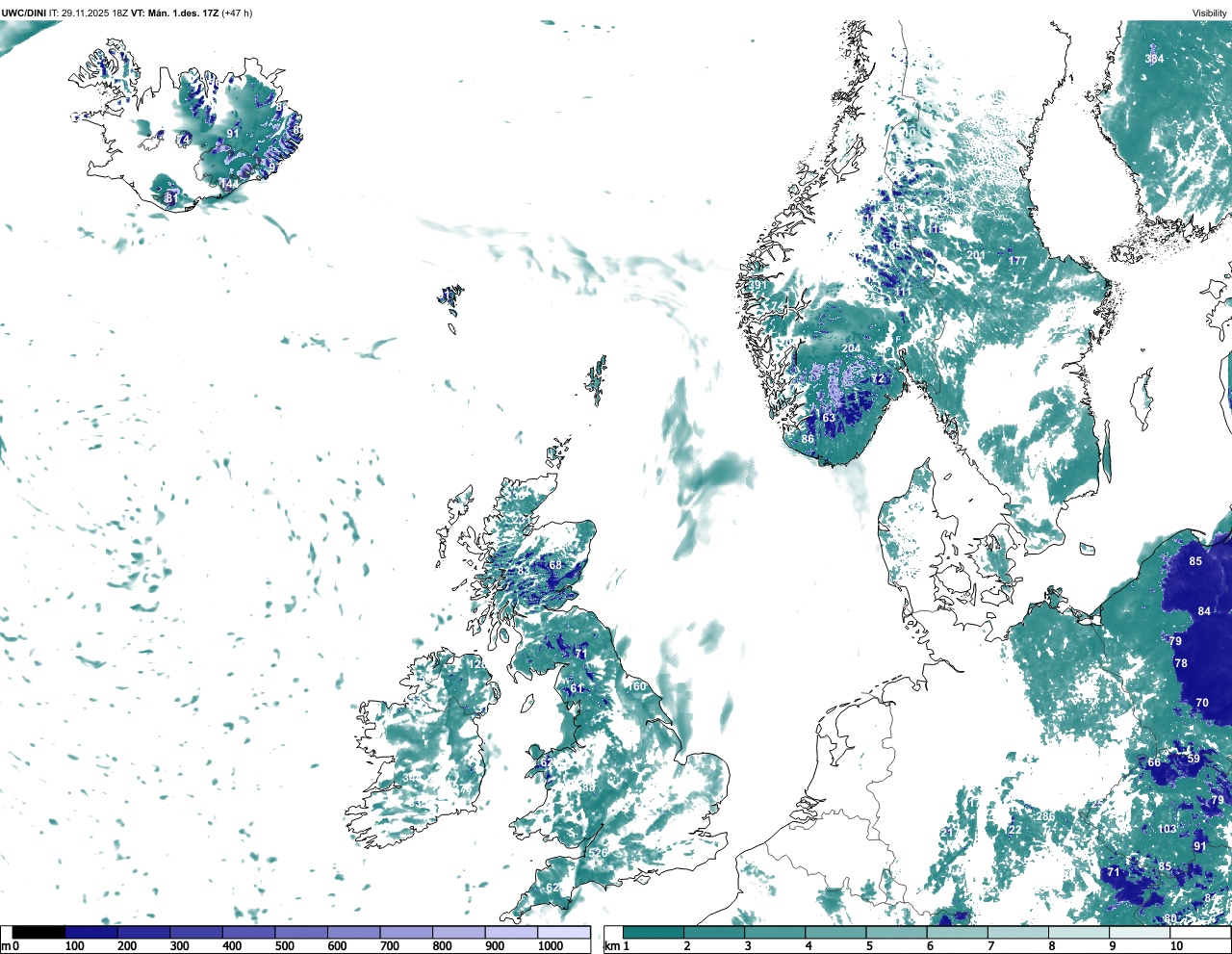Click the 9–10 km lightest legend swatch
Viewport: 1232px width, 954px height.
[x=1141, y=933]
